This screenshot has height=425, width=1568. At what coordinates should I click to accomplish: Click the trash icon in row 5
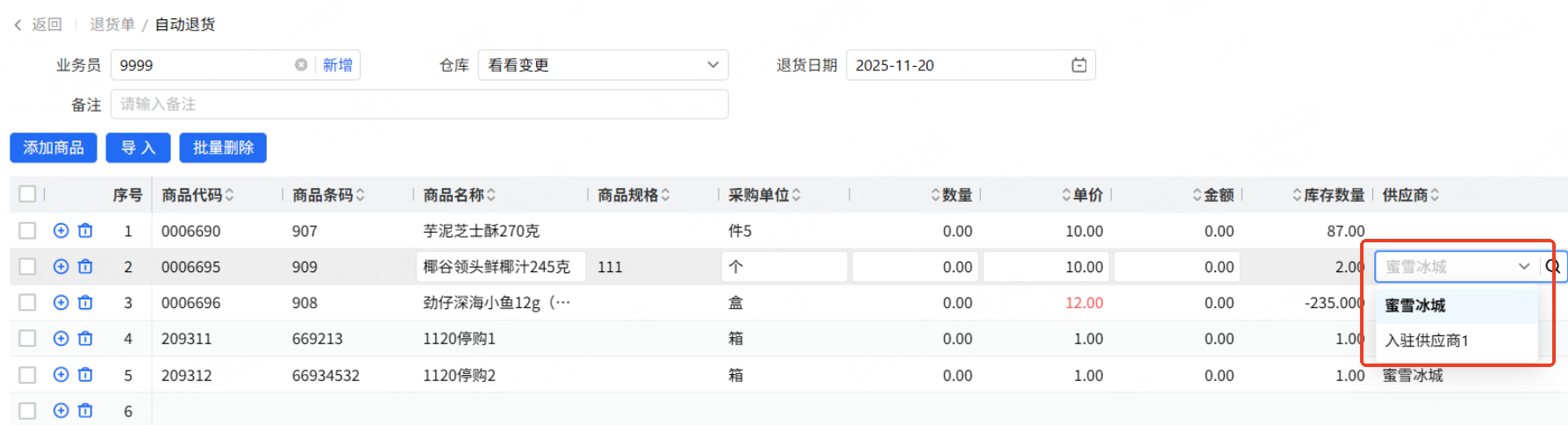click(x=85, y=375)
